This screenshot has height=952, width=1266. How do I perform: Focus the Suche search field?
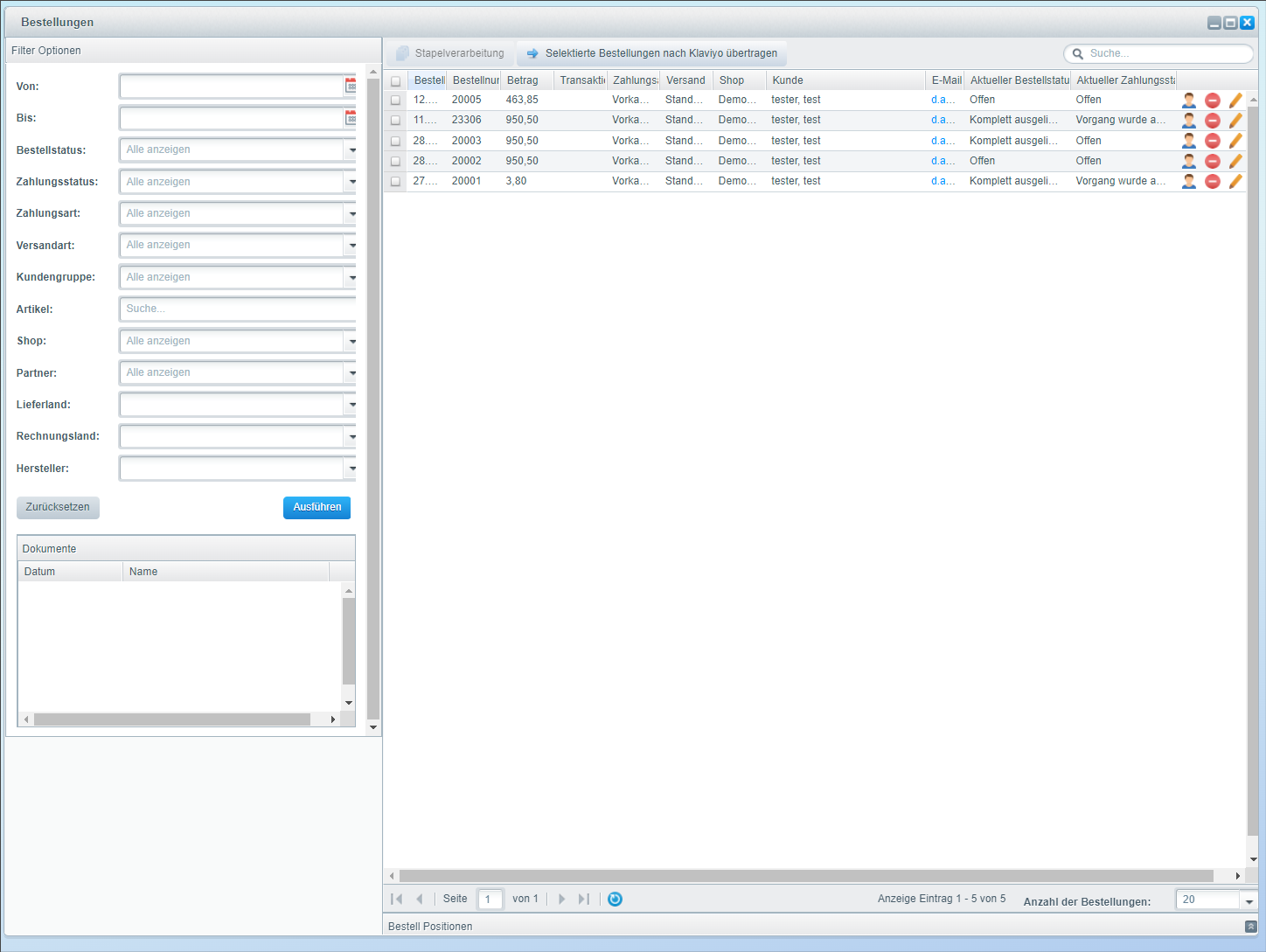pos(1158,53)
